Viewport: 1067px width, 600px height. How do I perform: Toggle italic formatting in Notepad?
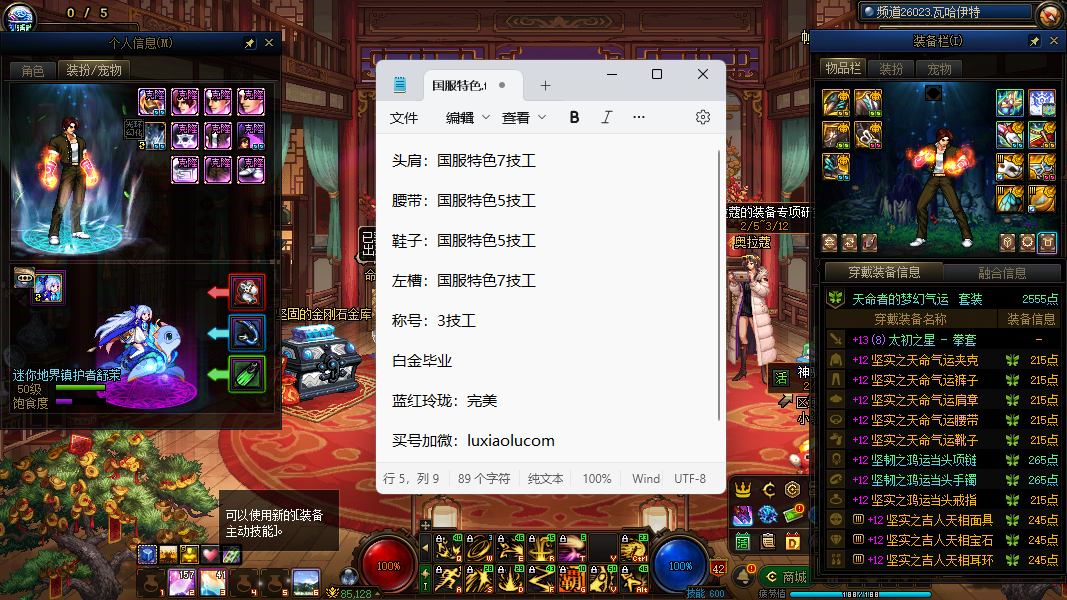(x=606, y=117)
